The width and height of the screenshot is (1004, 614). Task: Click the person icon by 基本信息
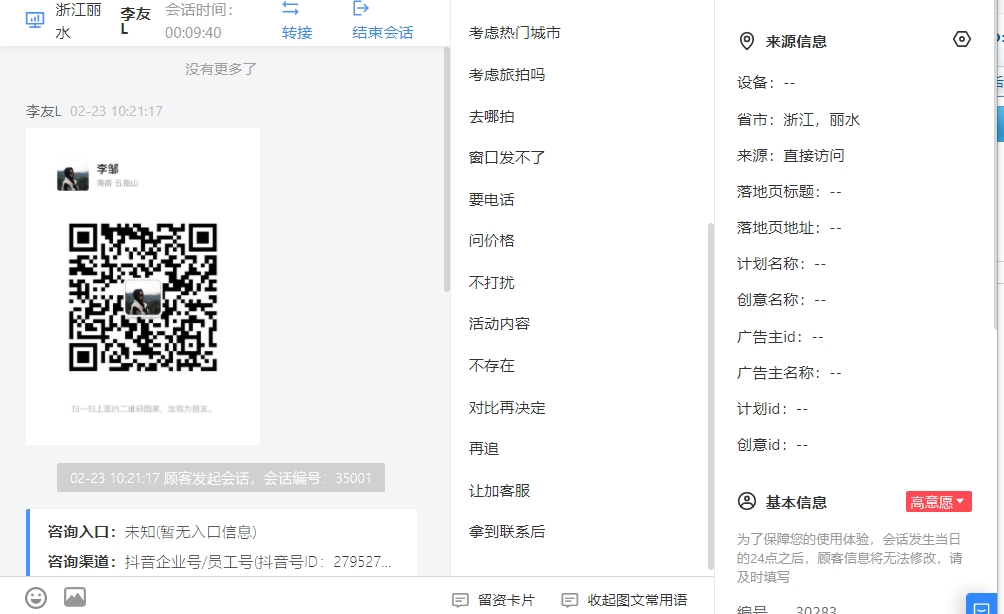click(747, 501)
